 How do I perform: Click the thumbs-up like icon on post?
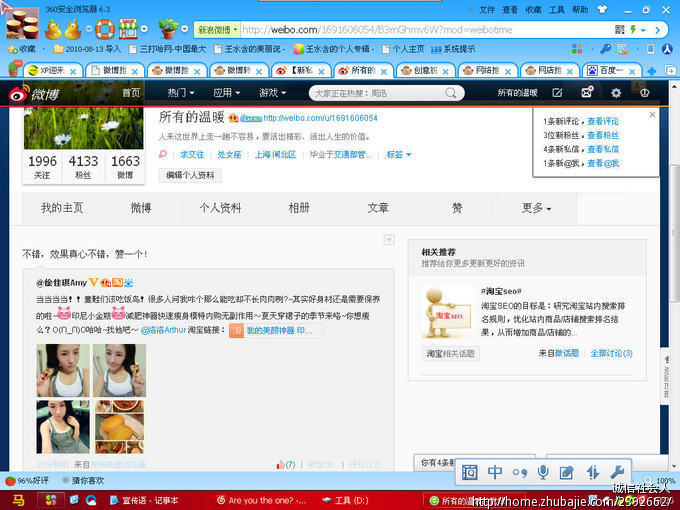click(280, 465)
